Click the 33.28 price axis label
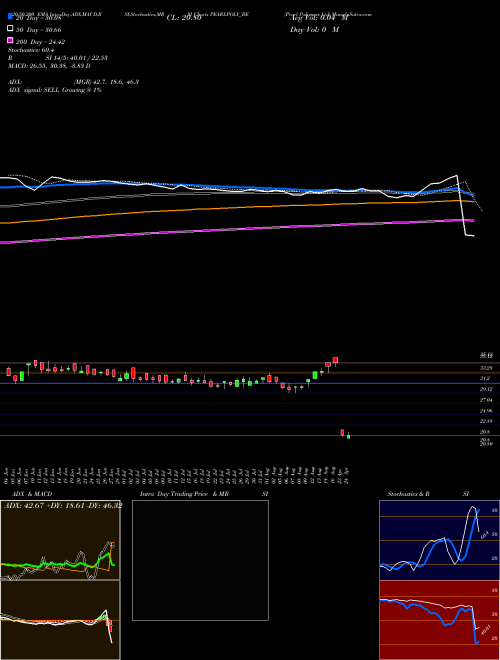Viewport: 500px width, 660px height. click(487, 367)
